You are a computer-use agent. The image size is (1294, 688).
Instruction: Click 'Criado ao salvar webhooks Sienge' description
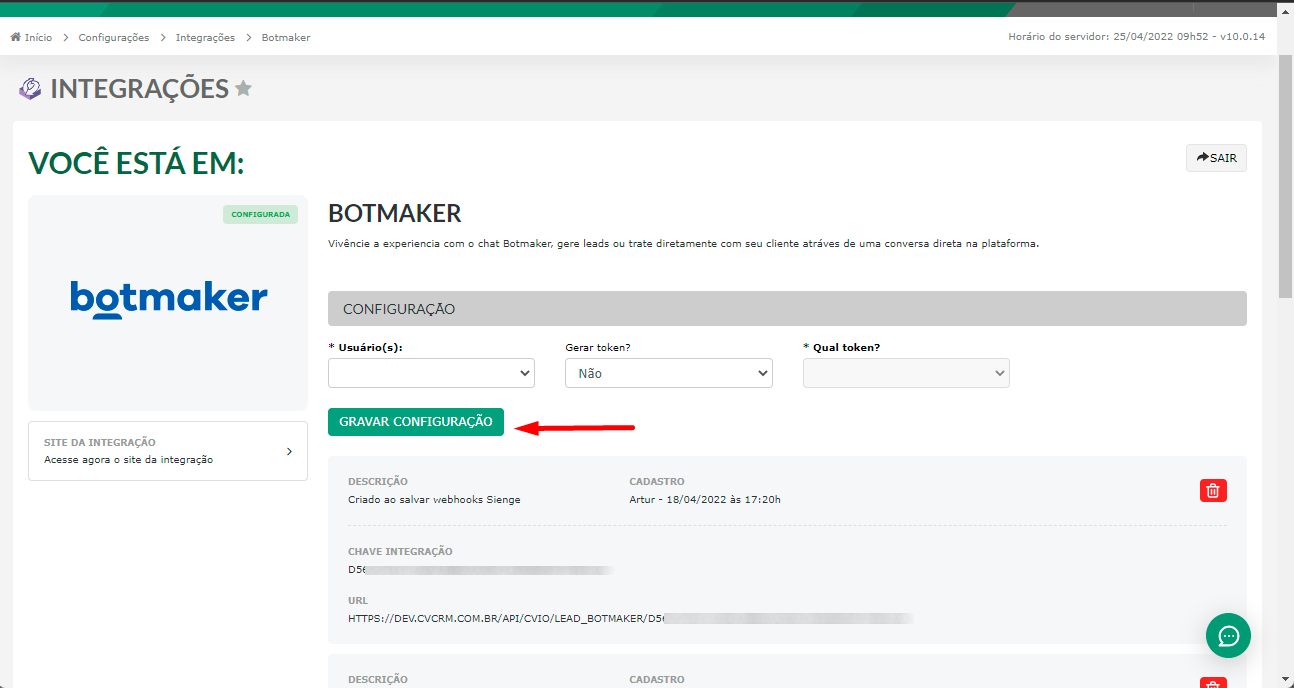pyautogui.click(x=434, y=499)
